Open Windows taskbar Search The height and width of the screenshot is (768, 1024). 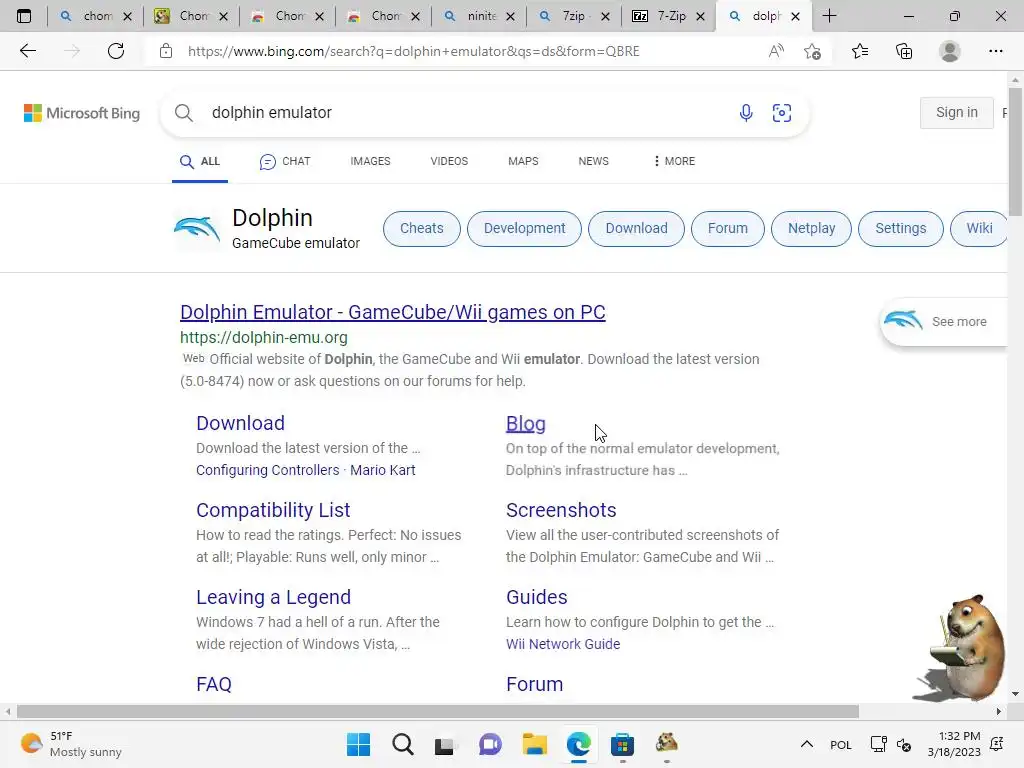pyautogui.click(x=402, y=744)
